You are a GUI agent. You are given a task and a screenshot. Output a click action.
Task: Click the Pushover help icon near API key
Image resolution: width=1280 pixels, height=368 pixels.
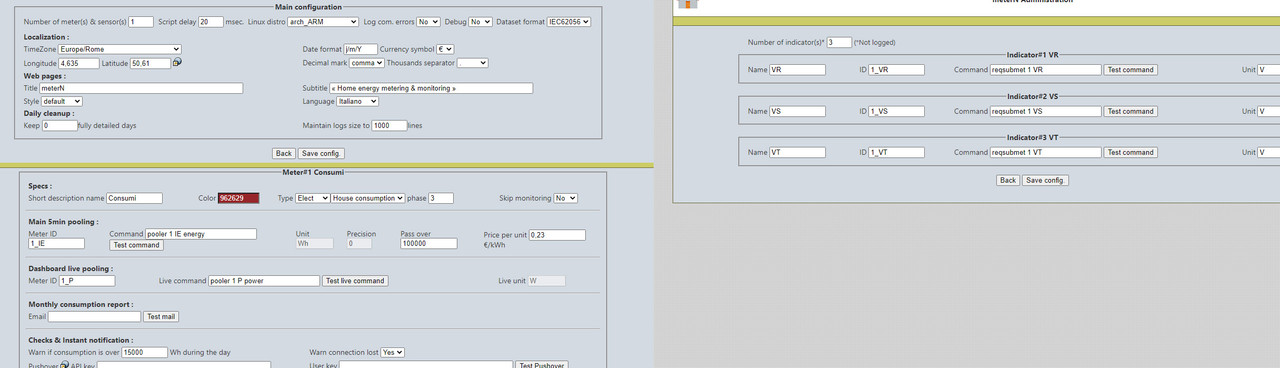click(x=64, y=365)
